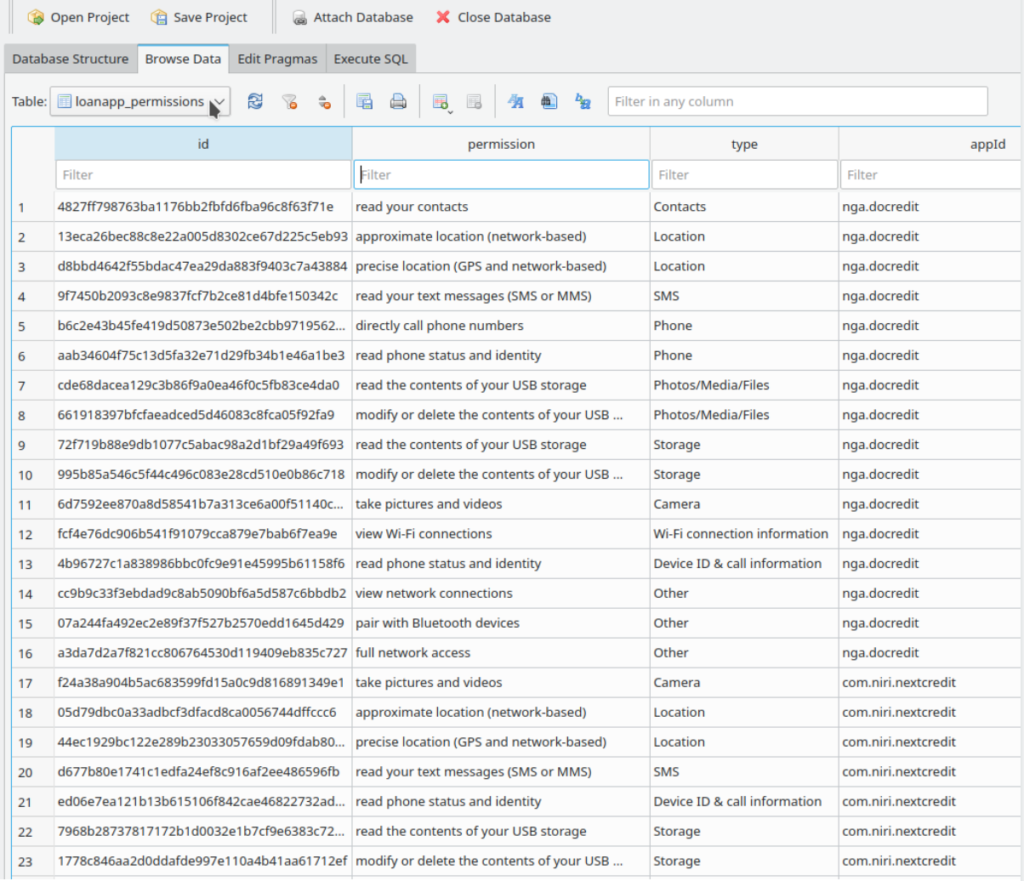
Task: Select 'Other' type cell in row 15
Action: pos(744,623)
